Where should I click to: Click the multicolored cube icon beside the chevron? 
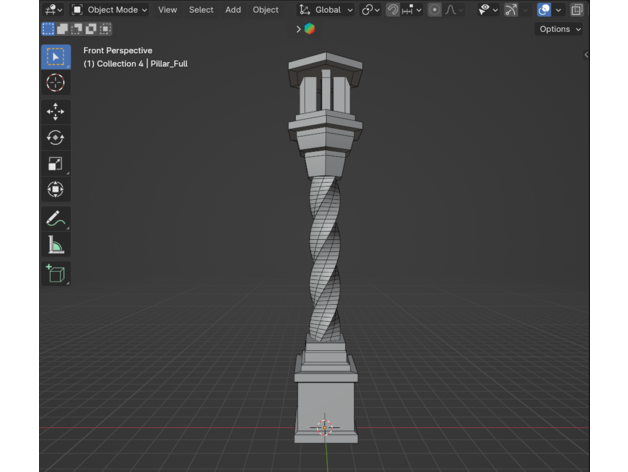tap(309, 29)
